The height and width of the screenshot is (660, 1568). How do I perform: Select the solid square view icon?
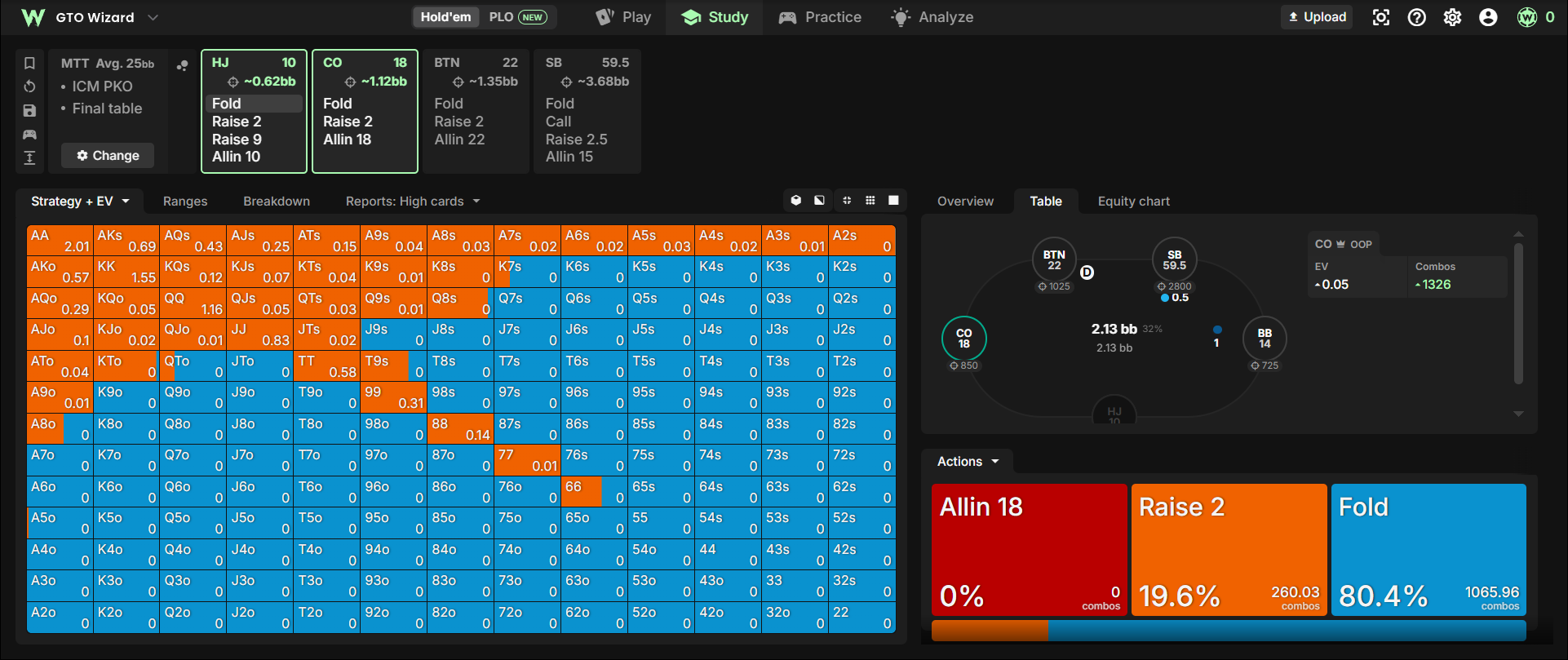click(894, 200)
